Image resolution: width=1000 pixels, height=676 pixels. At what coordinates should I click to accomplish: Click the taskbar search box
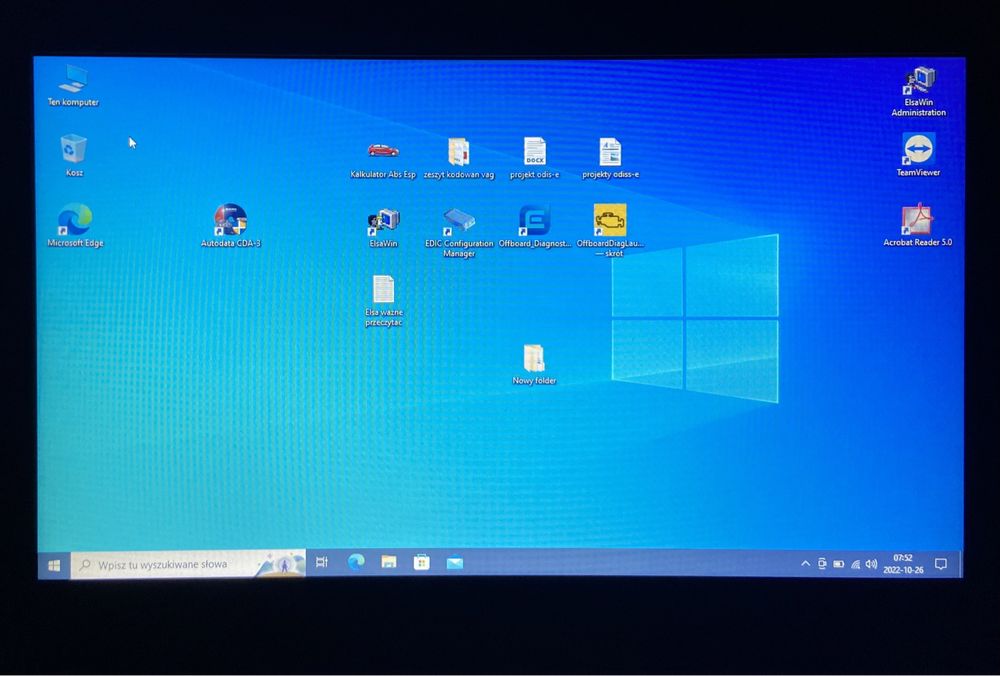pos(188,564)
